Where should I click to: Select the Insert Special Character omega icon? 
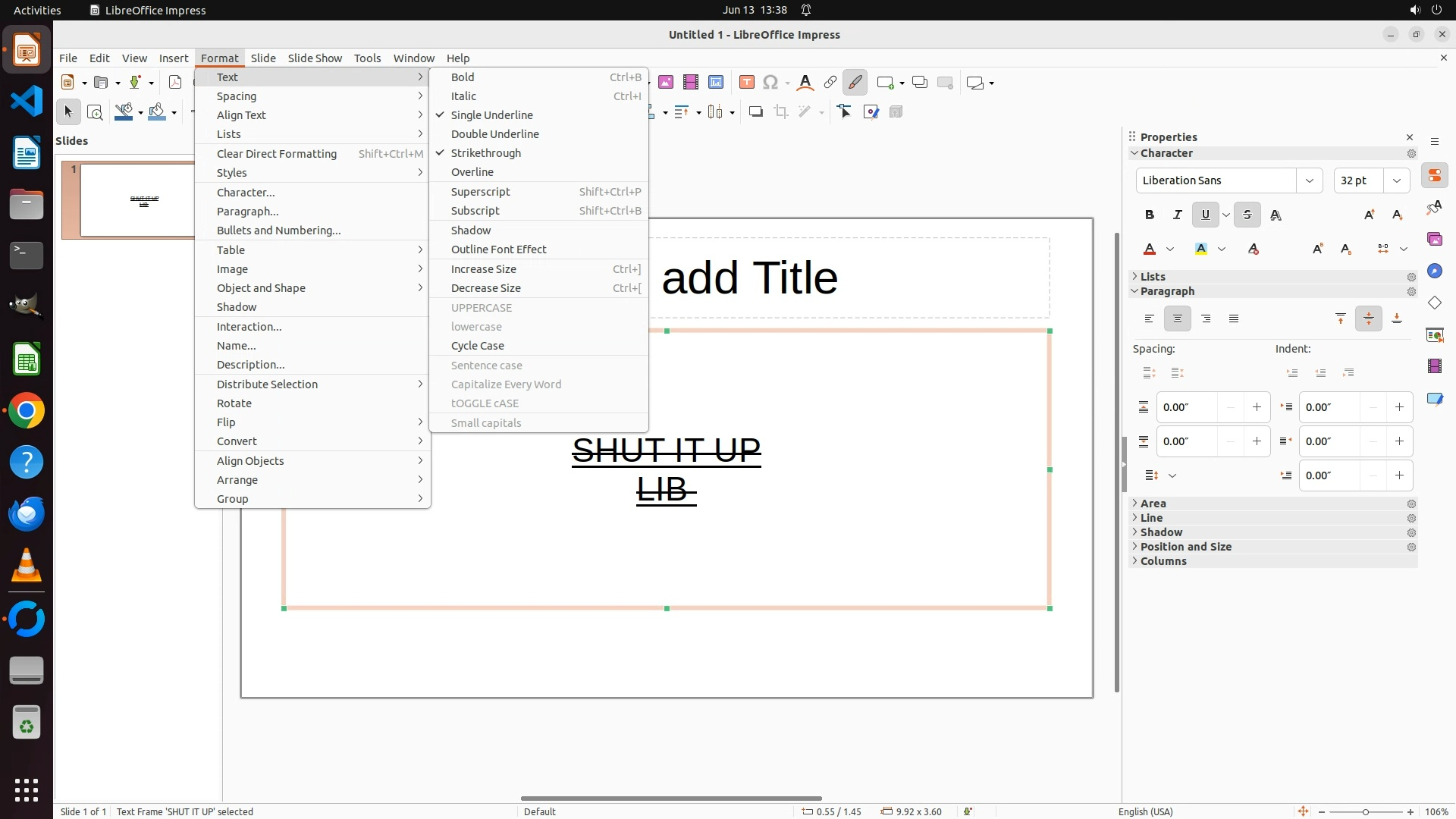pyautogui.click(x=770, y=83)
